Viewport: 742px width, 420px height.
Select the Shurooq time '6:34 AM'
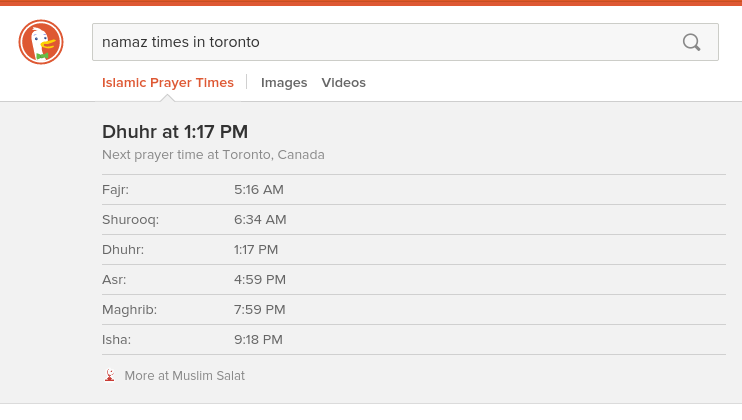(x=260, y=219)
